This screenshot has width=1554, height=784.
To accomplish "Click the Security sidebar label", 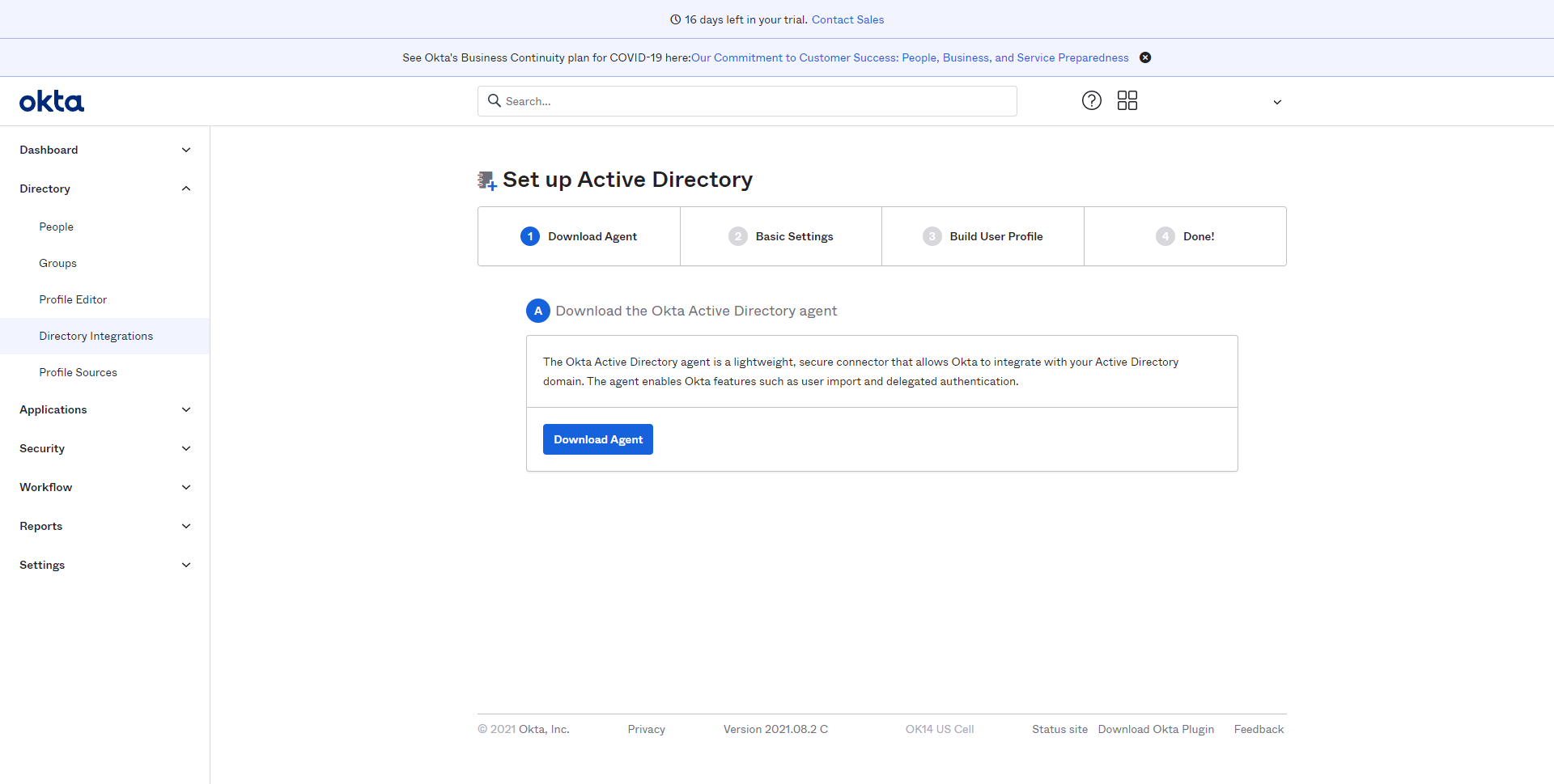I will click(x=42, y=448).
